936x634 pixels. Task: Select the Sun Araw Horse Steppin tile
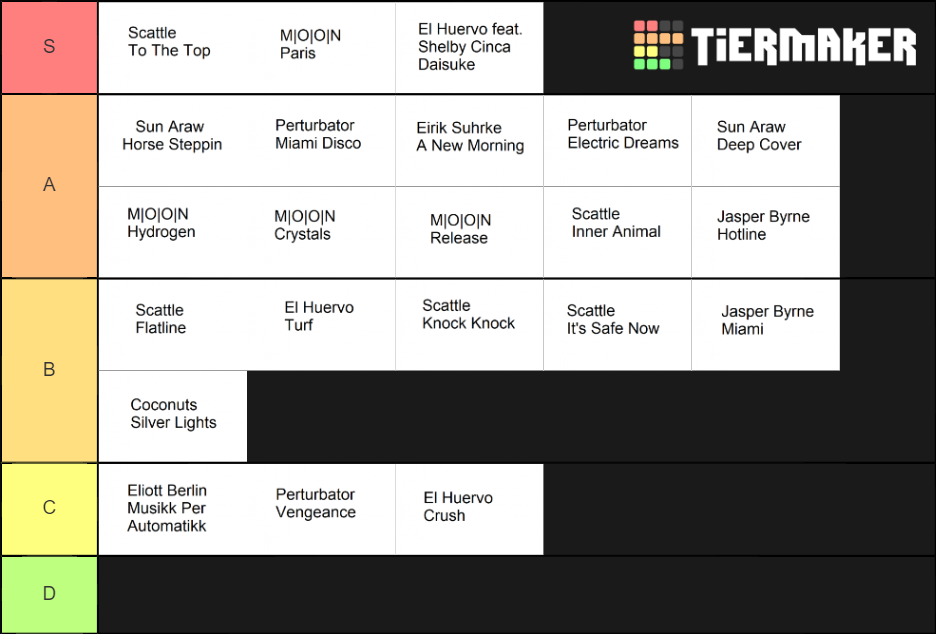point(173,141)
